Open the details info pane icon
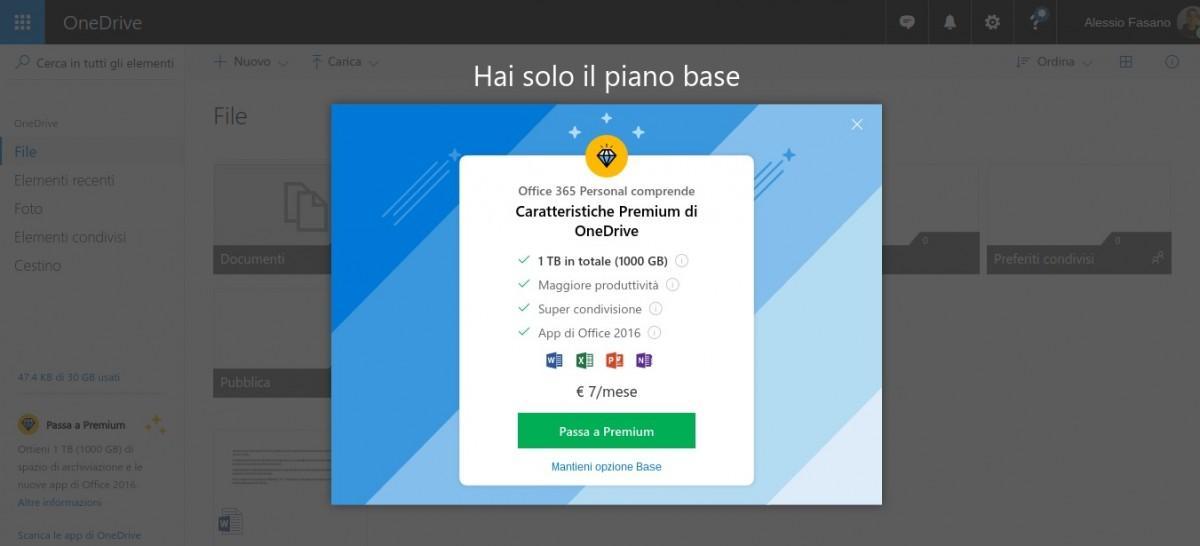This screenshot has width=1200, height=546. 1172,62
